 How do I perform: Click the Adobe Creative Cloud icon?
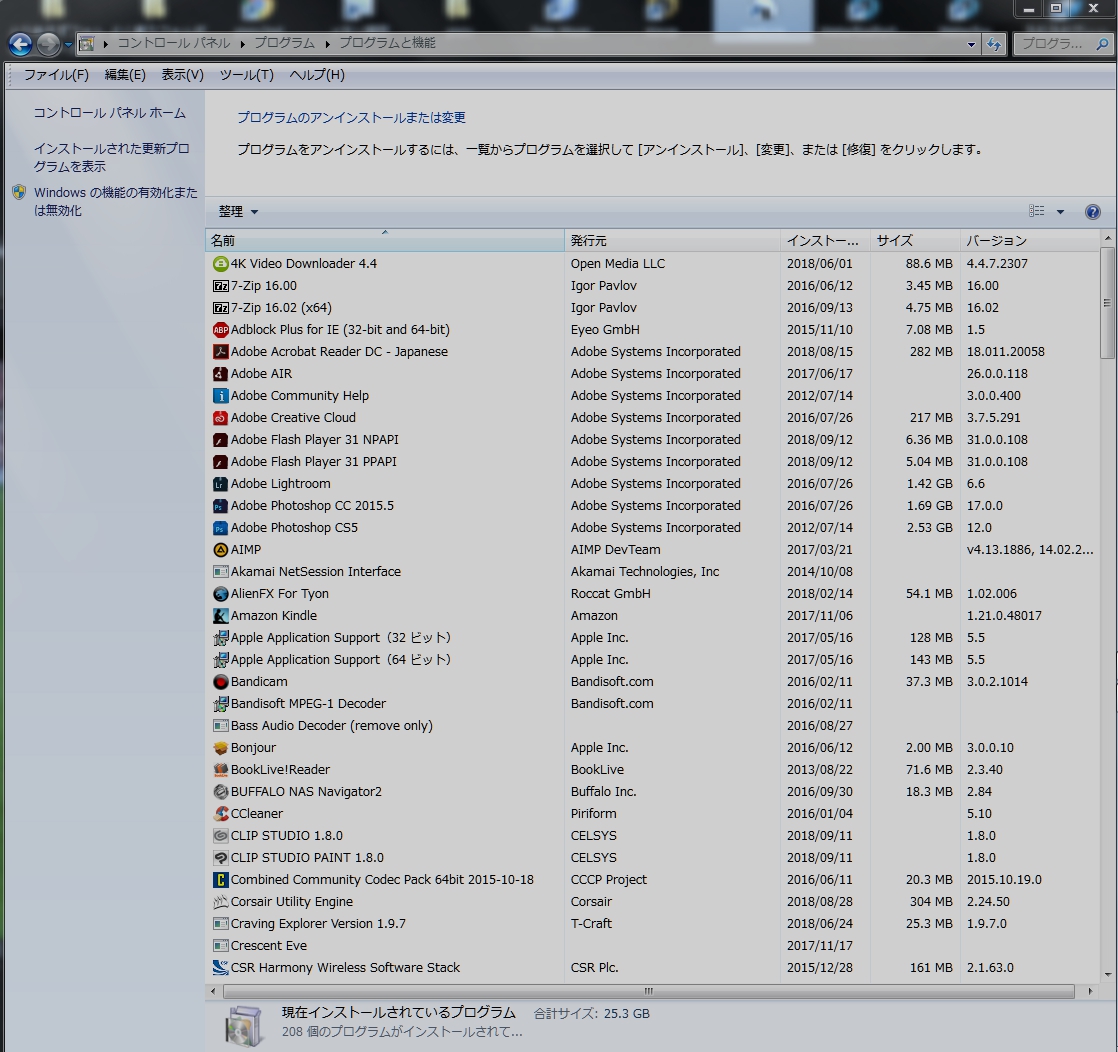[x=221, y=418]
